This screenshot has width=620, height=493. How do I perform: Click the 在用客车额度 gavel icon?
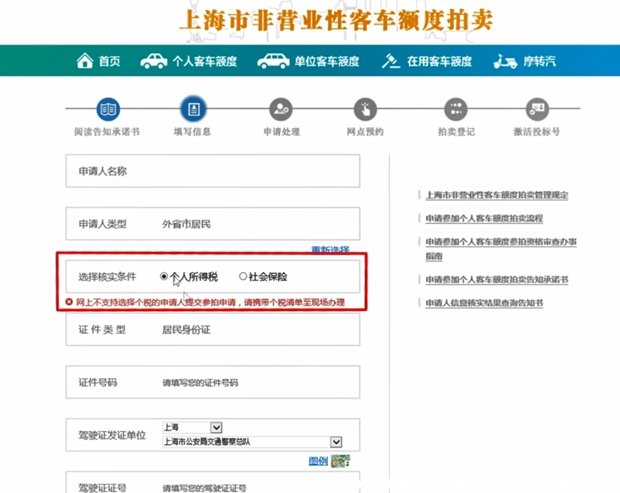pos(389,61)
